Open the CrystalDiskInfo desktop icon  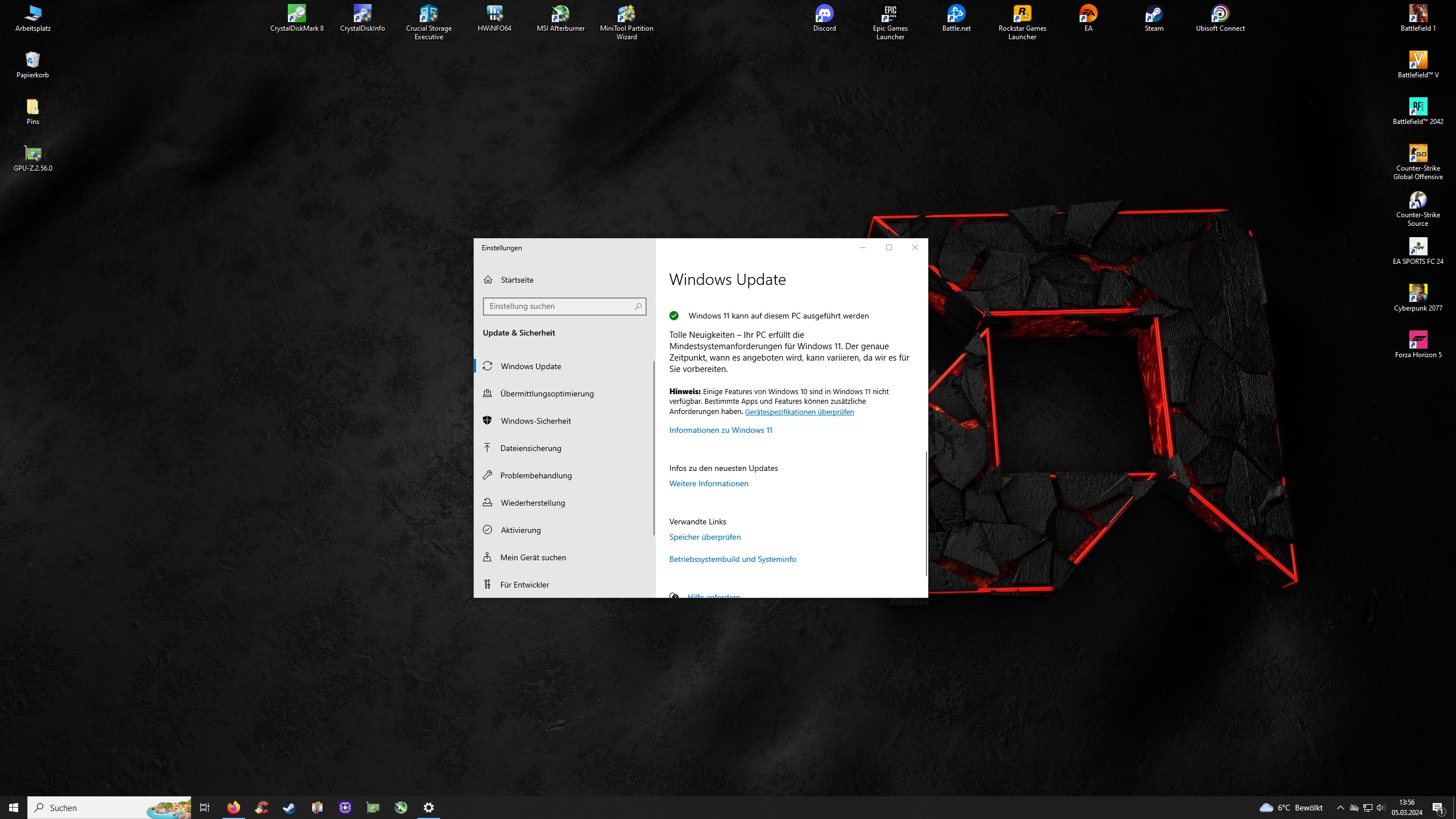click(x=362, y=14)
